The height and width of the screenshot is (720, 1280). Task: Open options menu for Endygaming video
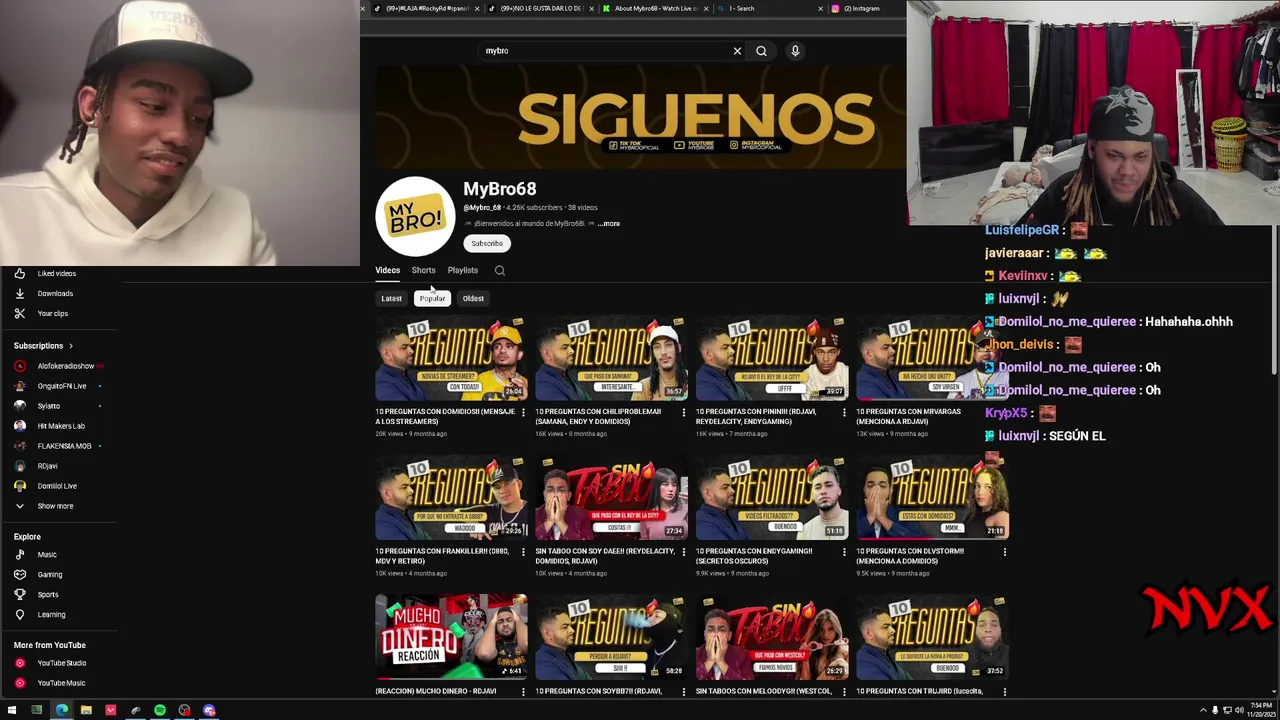pos(844,552)
